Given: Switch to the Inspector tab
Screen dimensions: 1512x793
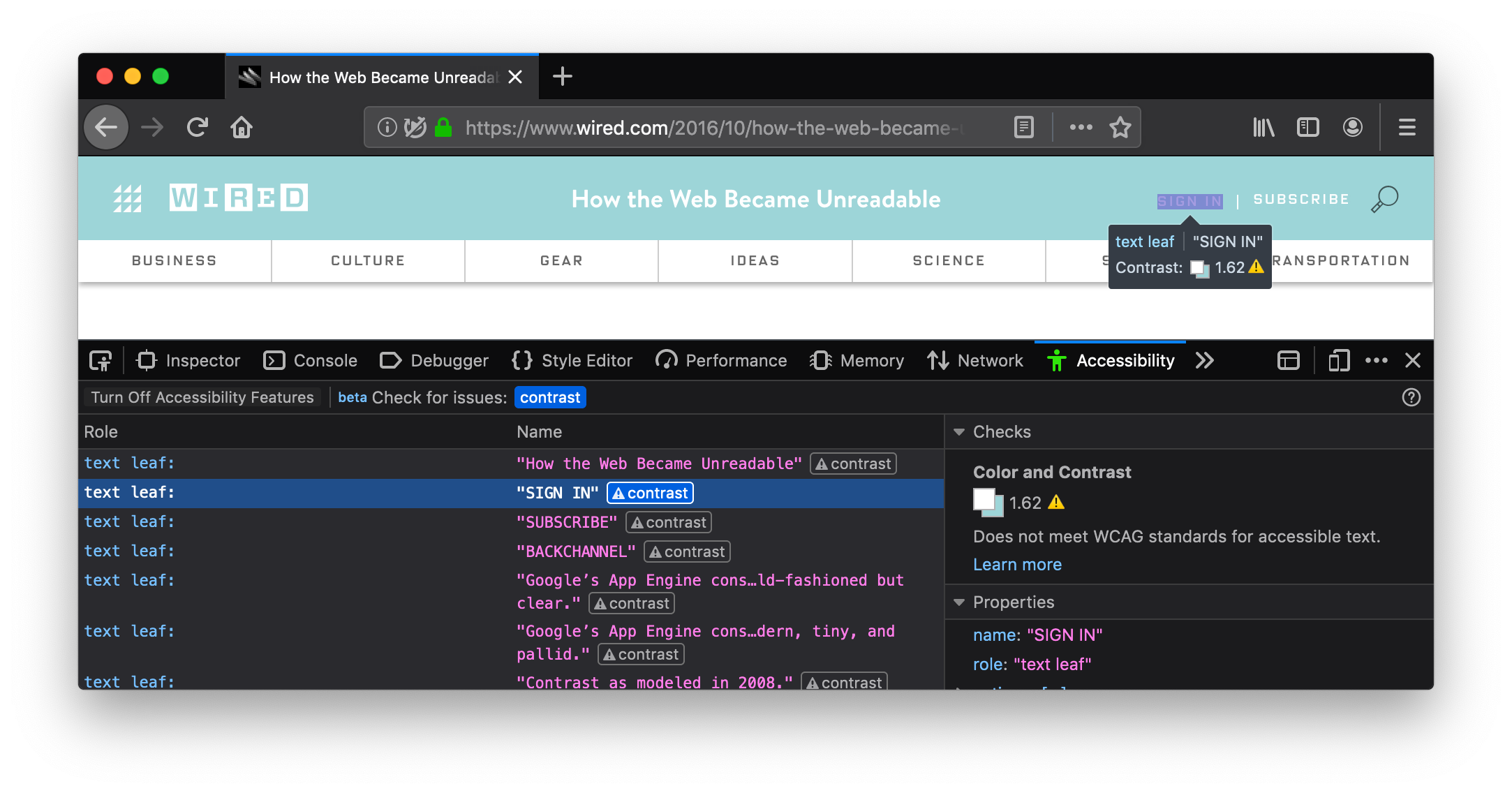Looking at the screenshot, I should pos(188,360).
